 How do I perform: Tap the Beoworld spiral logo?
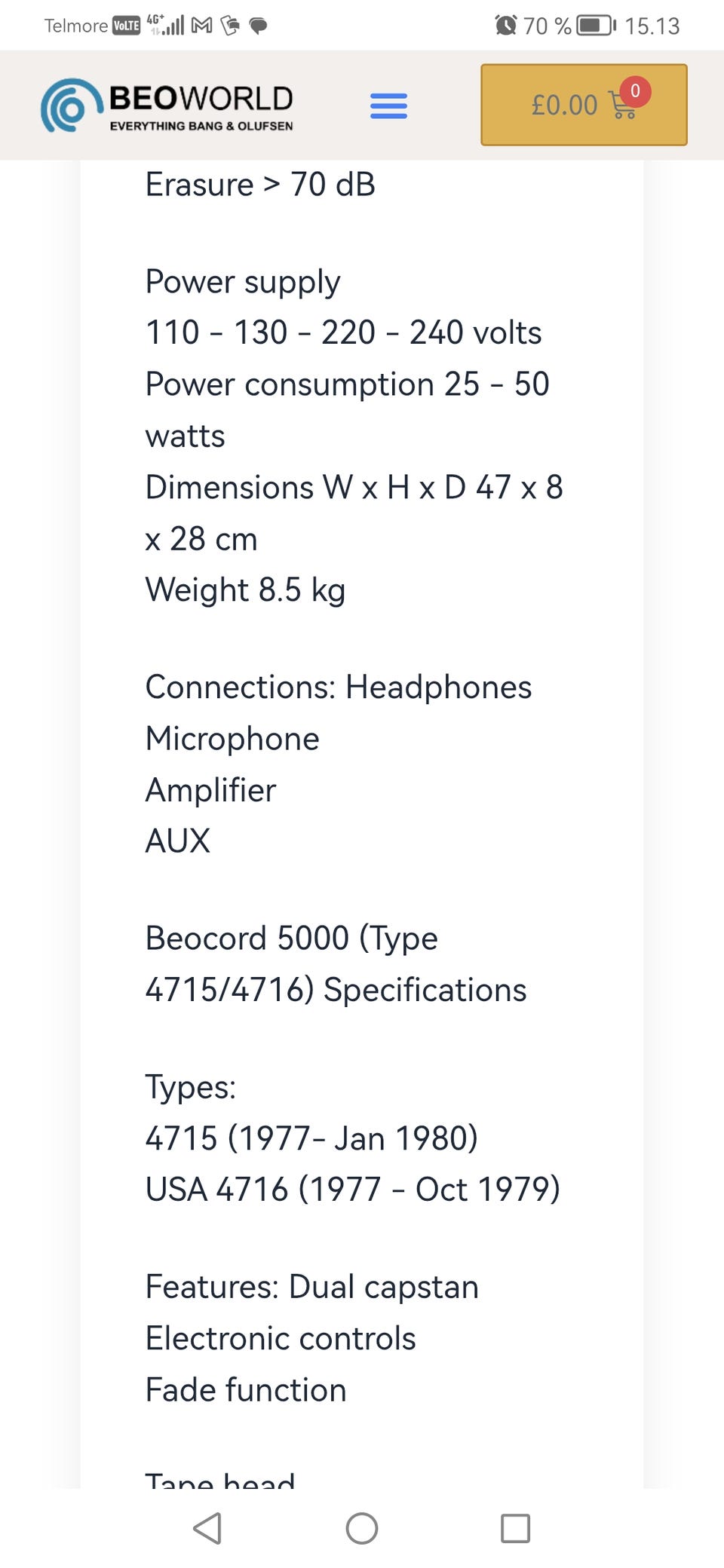coord(72,106)
